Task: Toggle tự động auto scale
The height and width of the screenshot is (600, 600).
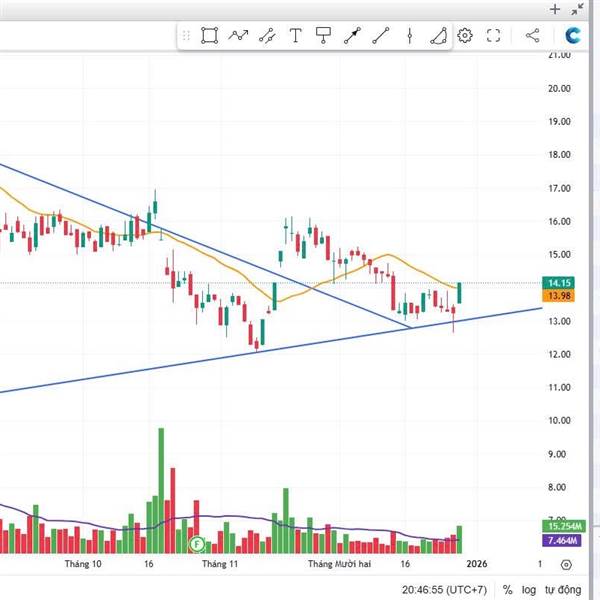Action: [x=563, y=590]
